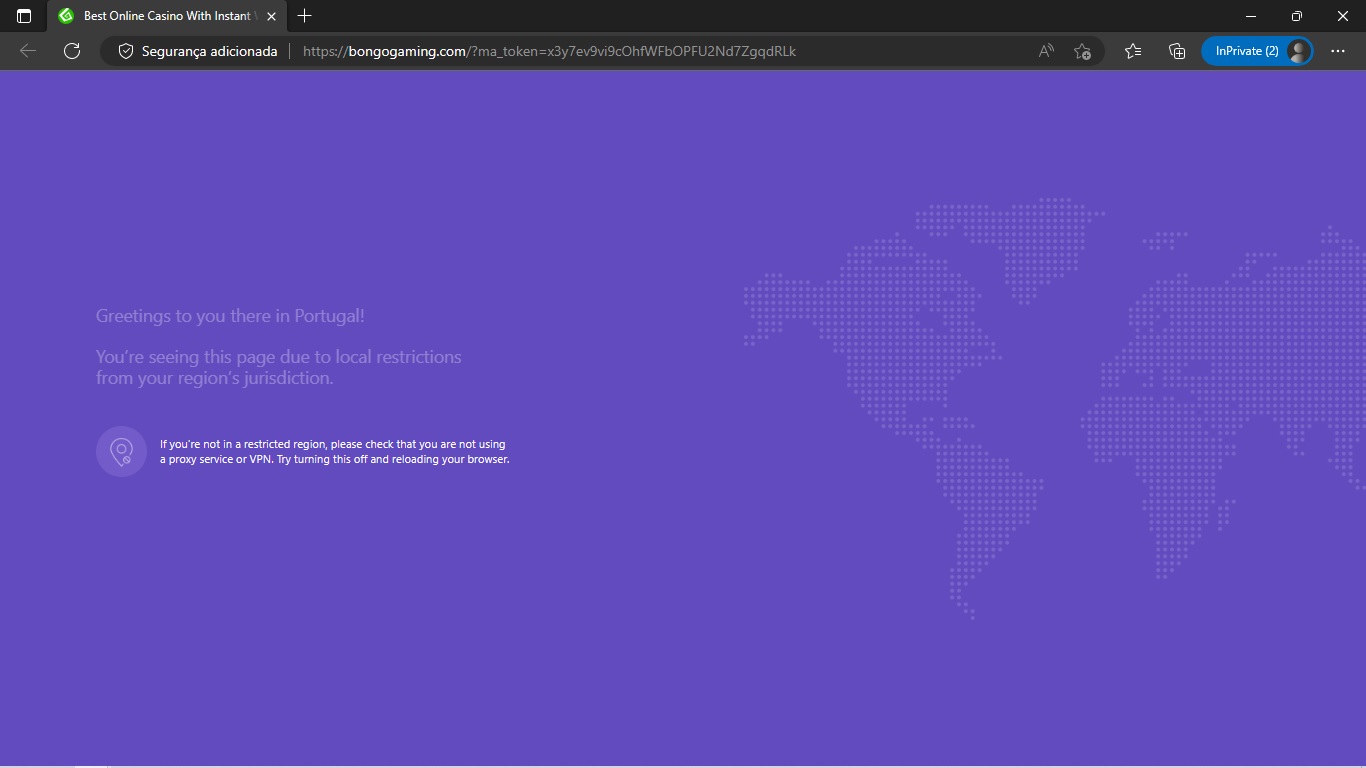Viewport: 1366px width, 768px height.
Task: Open the Favorites list icon
Action: point(1132,51)
